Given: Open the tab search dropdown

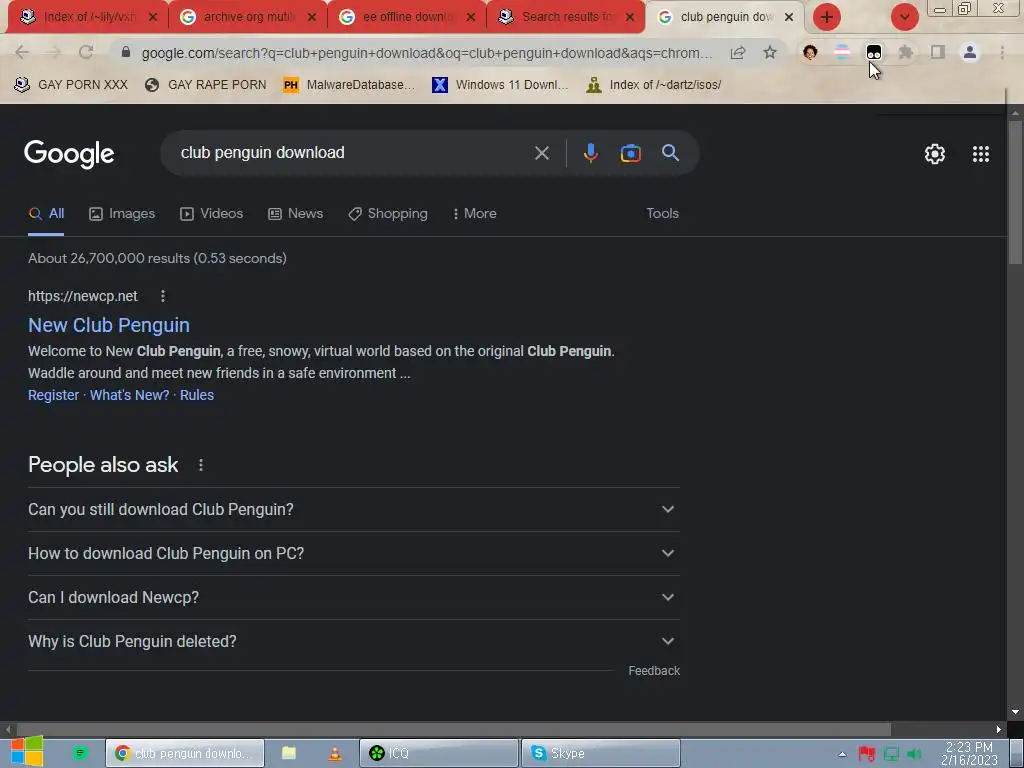Looking at the screenshot, I should click(x=904, y=17).
